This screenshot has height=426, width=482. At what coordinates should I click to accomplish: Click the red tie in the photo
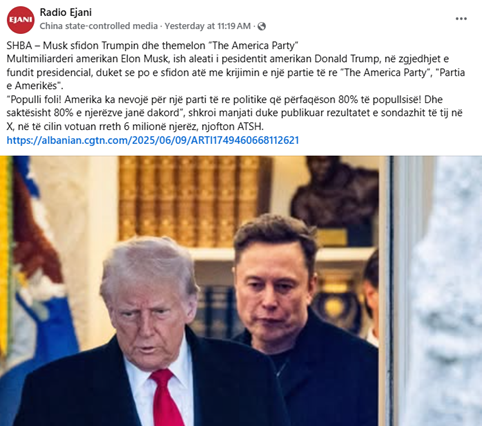point(166,397)
